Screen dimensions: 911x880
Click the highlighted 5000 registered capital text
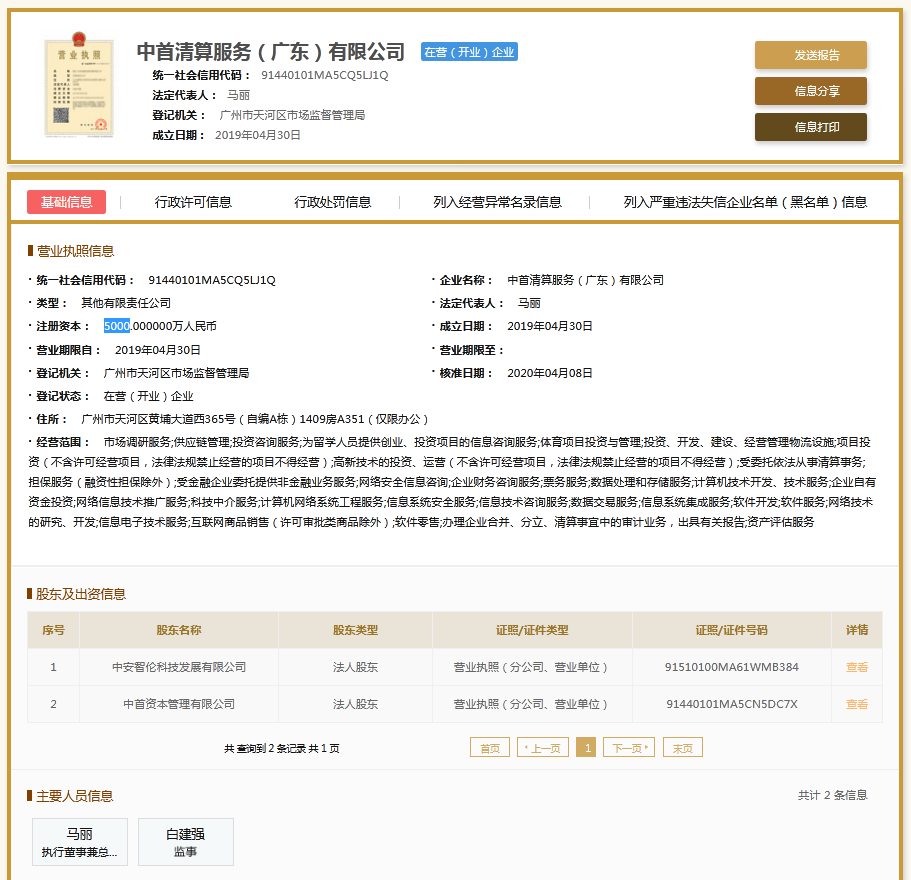[117, 326]
